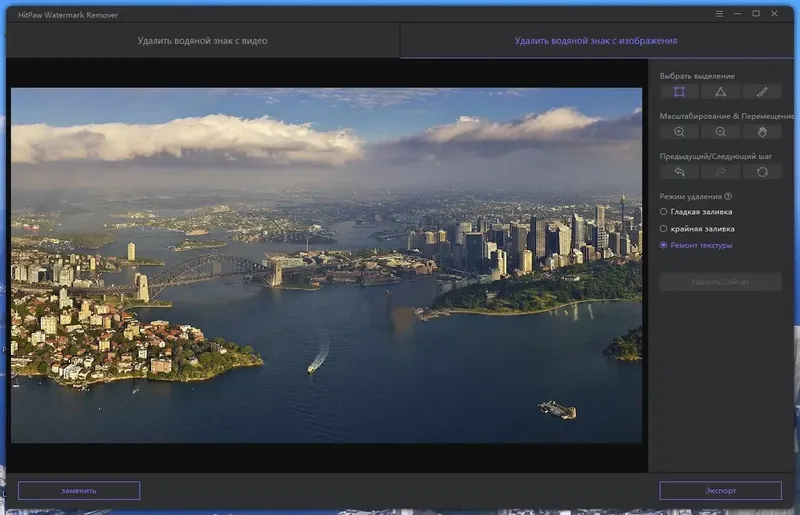800x515 pixels.
Task: Select the brush selection tool
Action: click(x=762, y=92)
